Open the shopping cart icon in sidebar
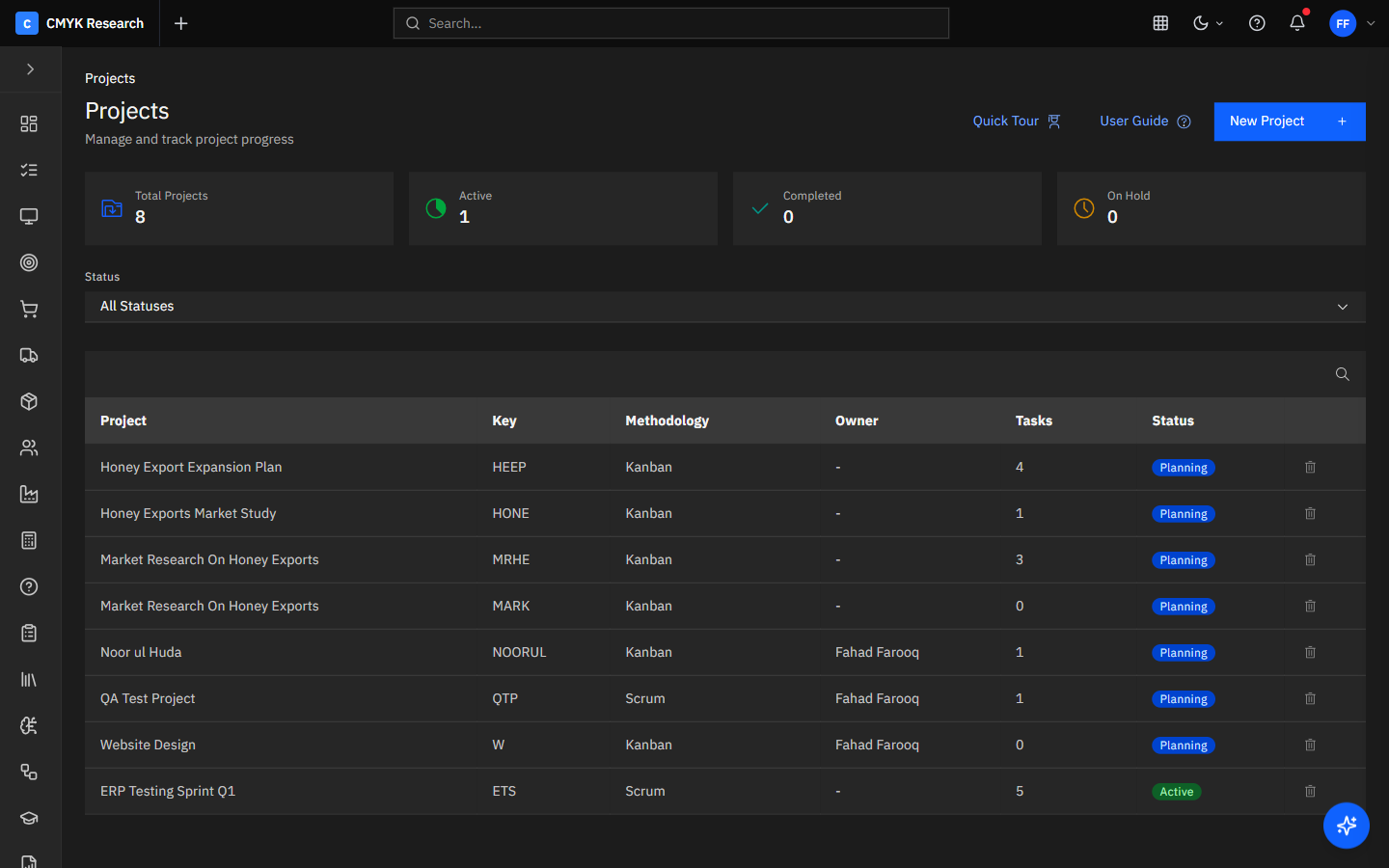 point(29,309)
